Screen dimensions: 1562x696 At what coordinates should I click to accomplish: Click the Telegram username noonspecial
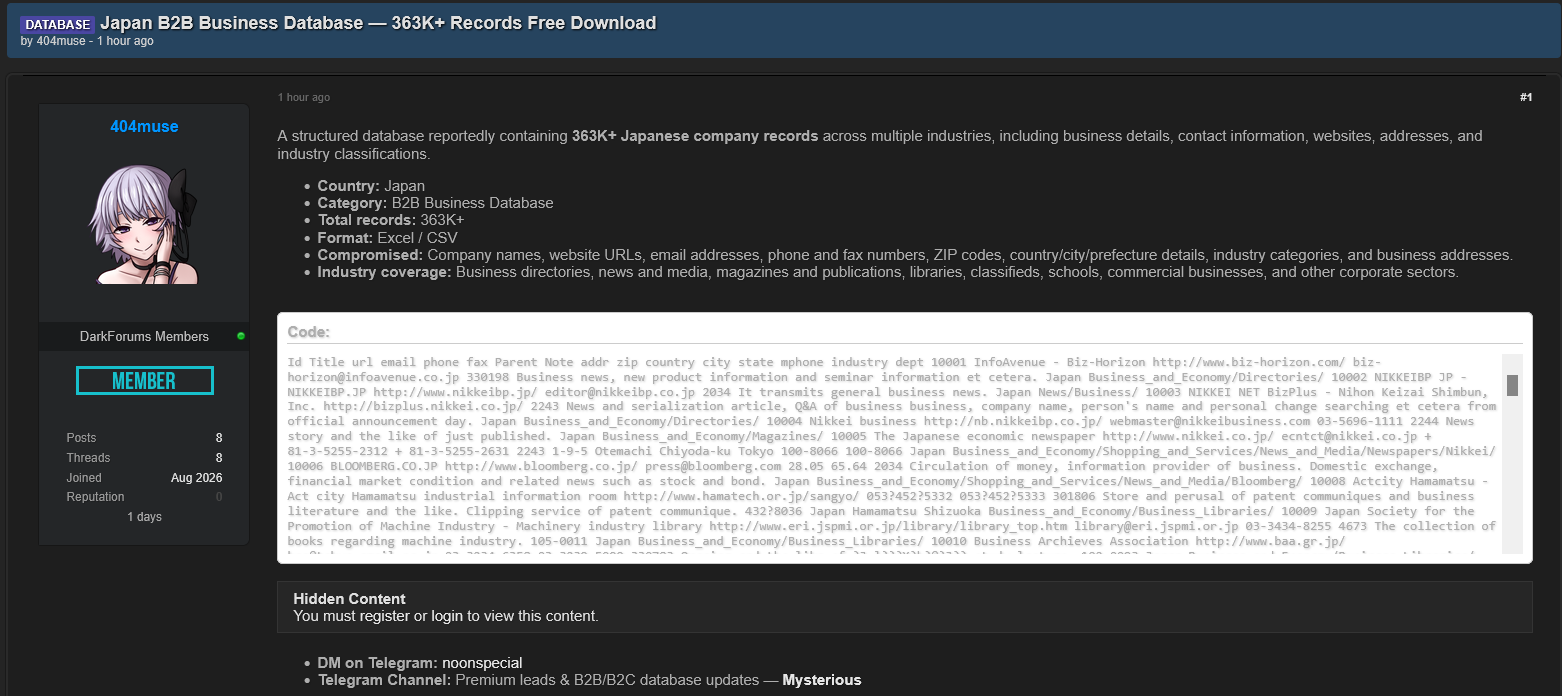click(x=482, y=663)
